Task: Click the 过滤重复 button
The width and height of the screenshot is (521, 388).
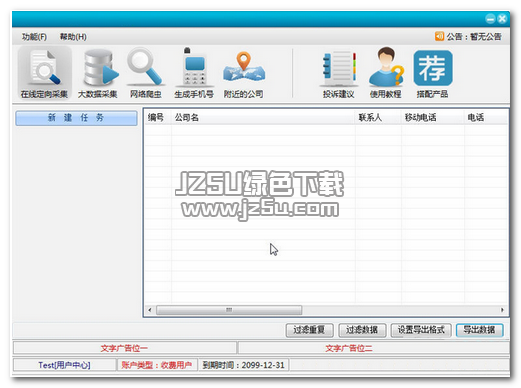Action: (309, 330)
